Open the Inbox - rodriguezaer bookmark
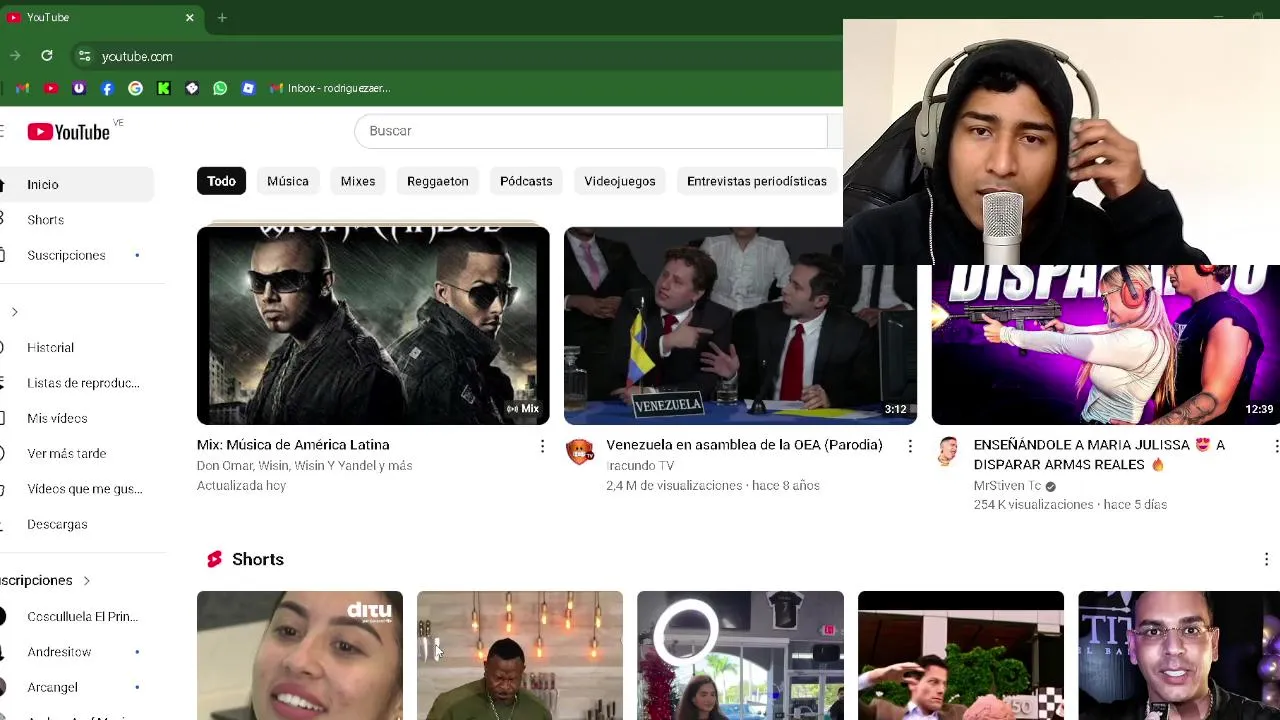Image resolution: width=1280 pixels, height=720 pixels. pyautogui.click(x=330, y=88)
